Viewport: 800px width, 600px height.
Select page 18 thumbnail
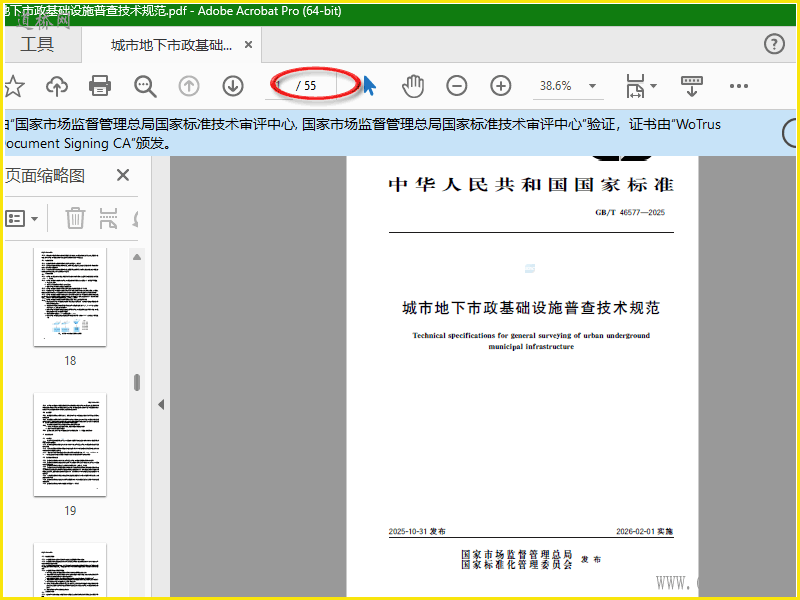click(70, 297)
